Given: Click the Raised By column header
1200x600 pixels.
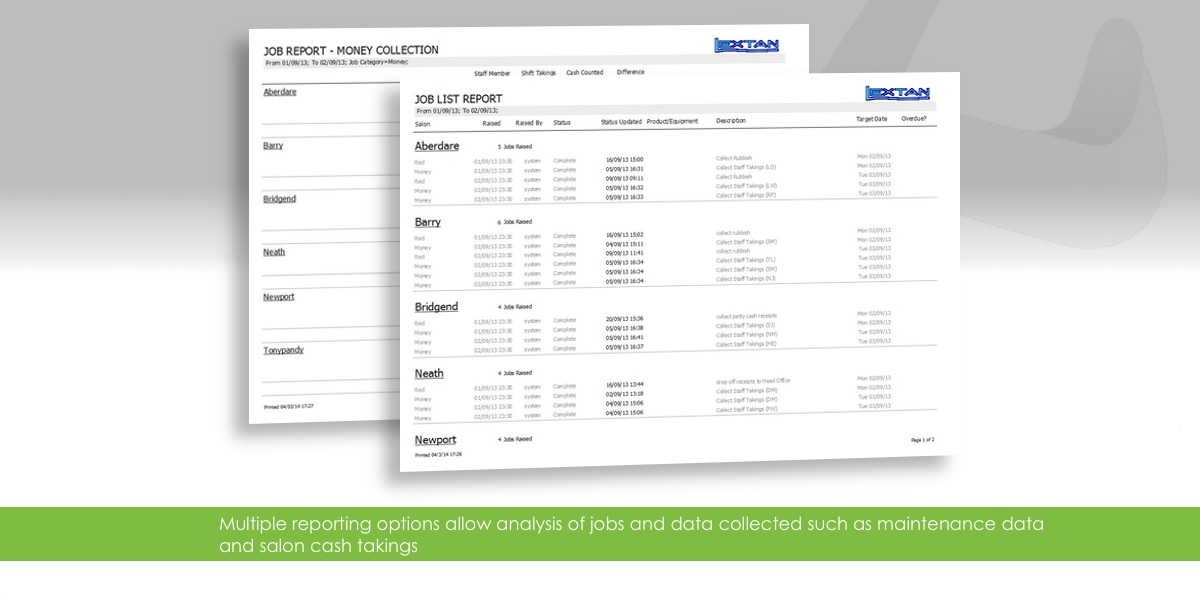Looking at the screenshot, I should (x=529, y=123).
